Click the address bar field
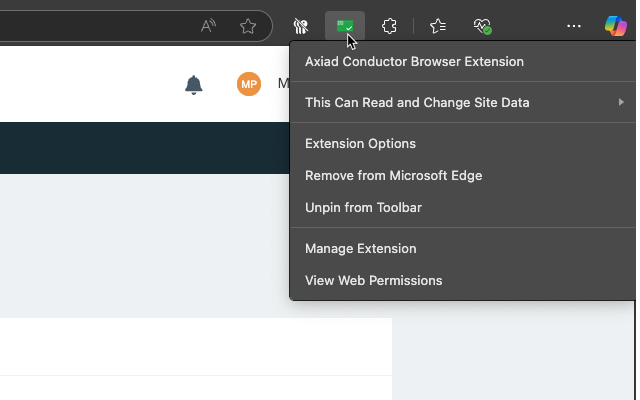 pos(100,27)
